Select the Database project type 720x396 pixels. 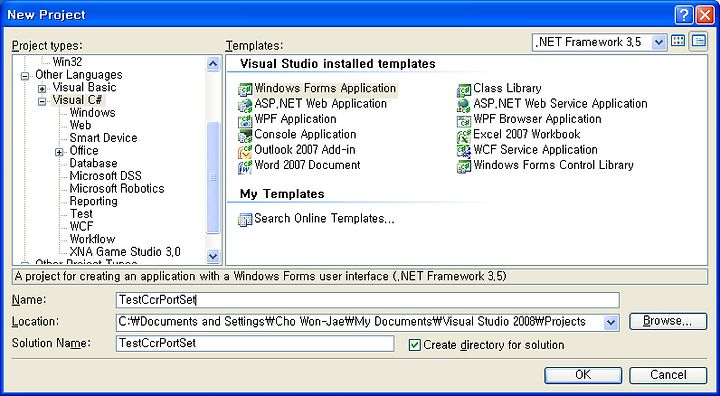coord(93,163)
